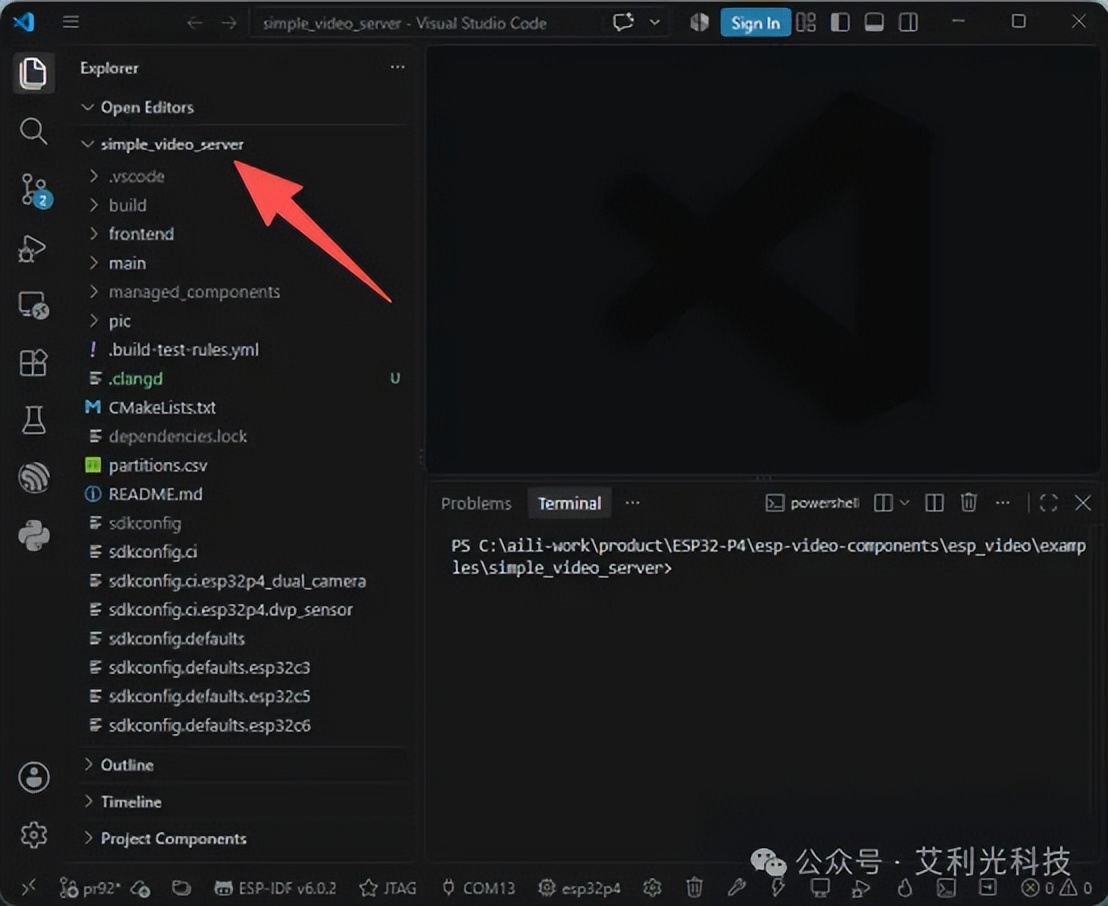Open the Testing flask view

tap(33, 420)
